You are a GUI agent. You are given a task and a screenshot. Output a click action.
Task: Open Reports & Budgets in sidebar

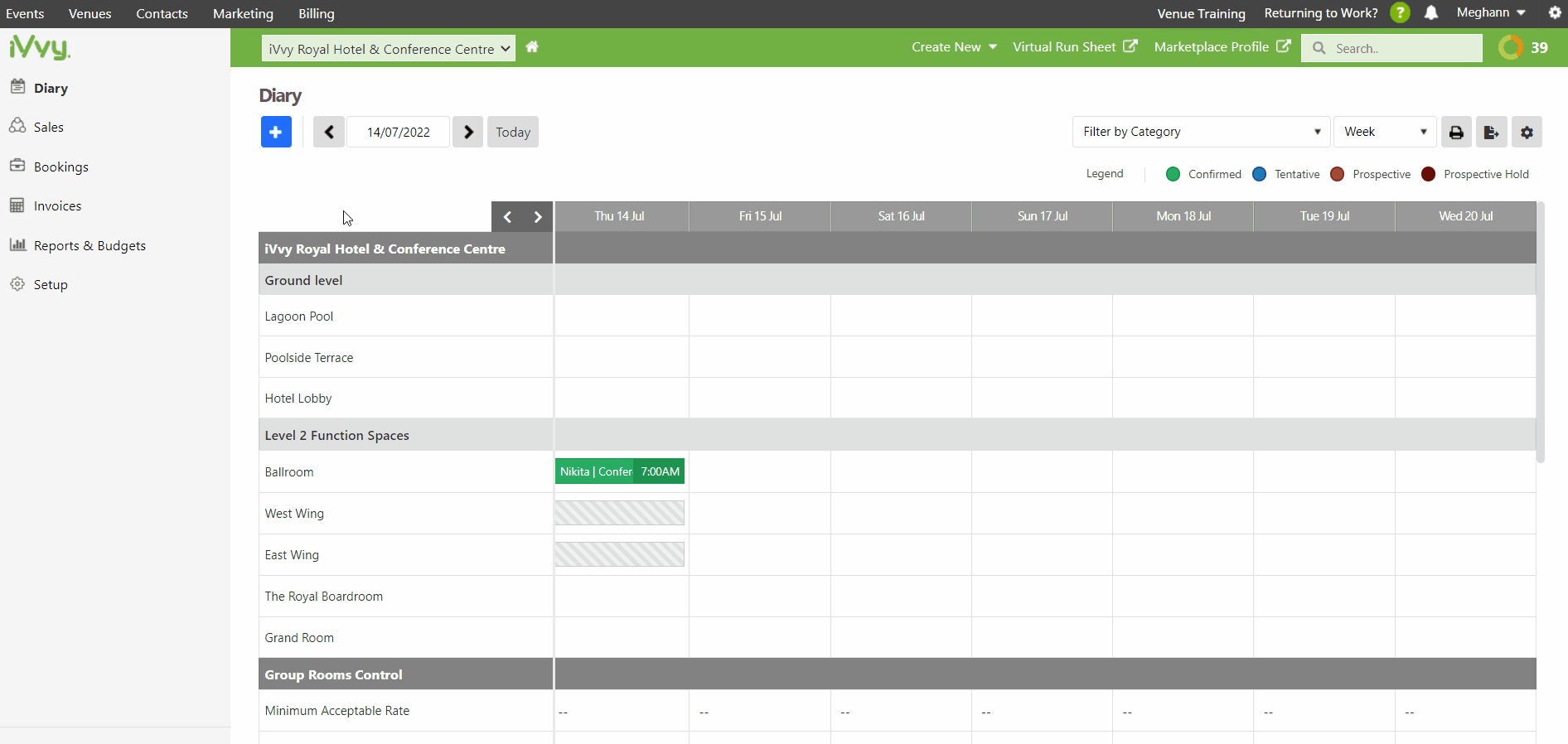pos(90,245)
